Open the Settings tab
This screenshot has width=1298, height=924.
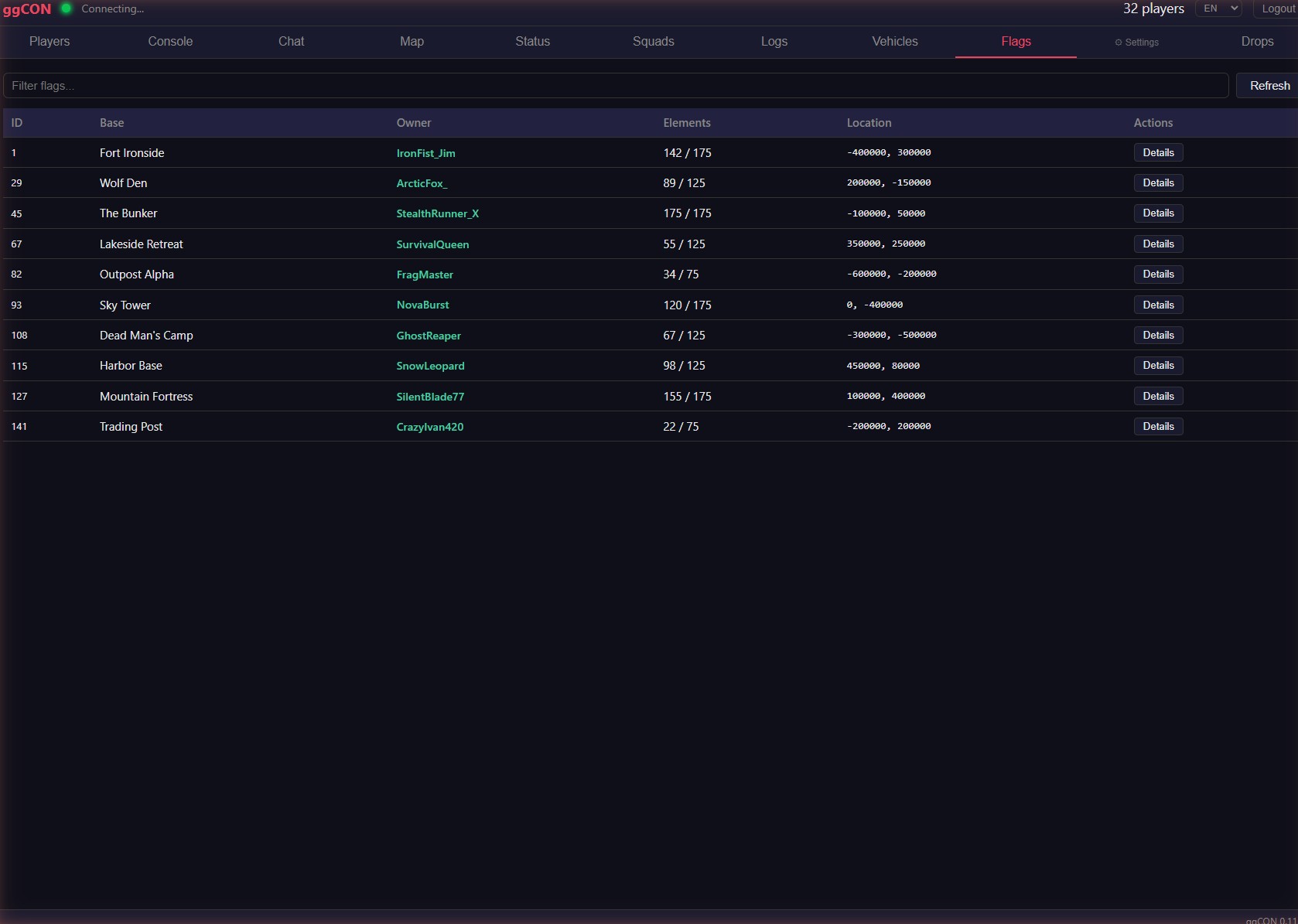pyautogui.click(x=1137, y=43)
